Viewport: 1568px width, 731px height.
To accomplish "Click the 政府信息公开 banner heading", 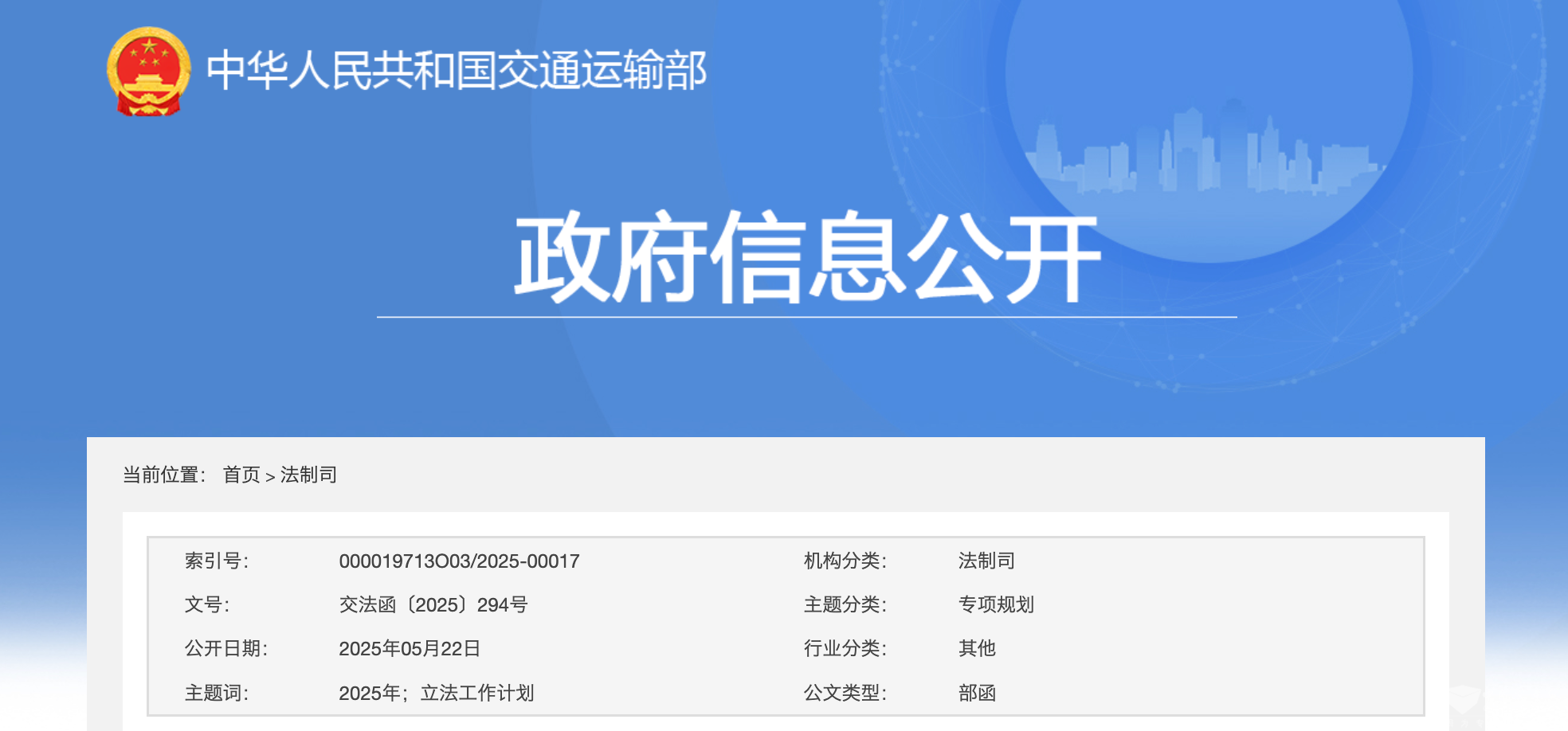I will coord(806,258).
